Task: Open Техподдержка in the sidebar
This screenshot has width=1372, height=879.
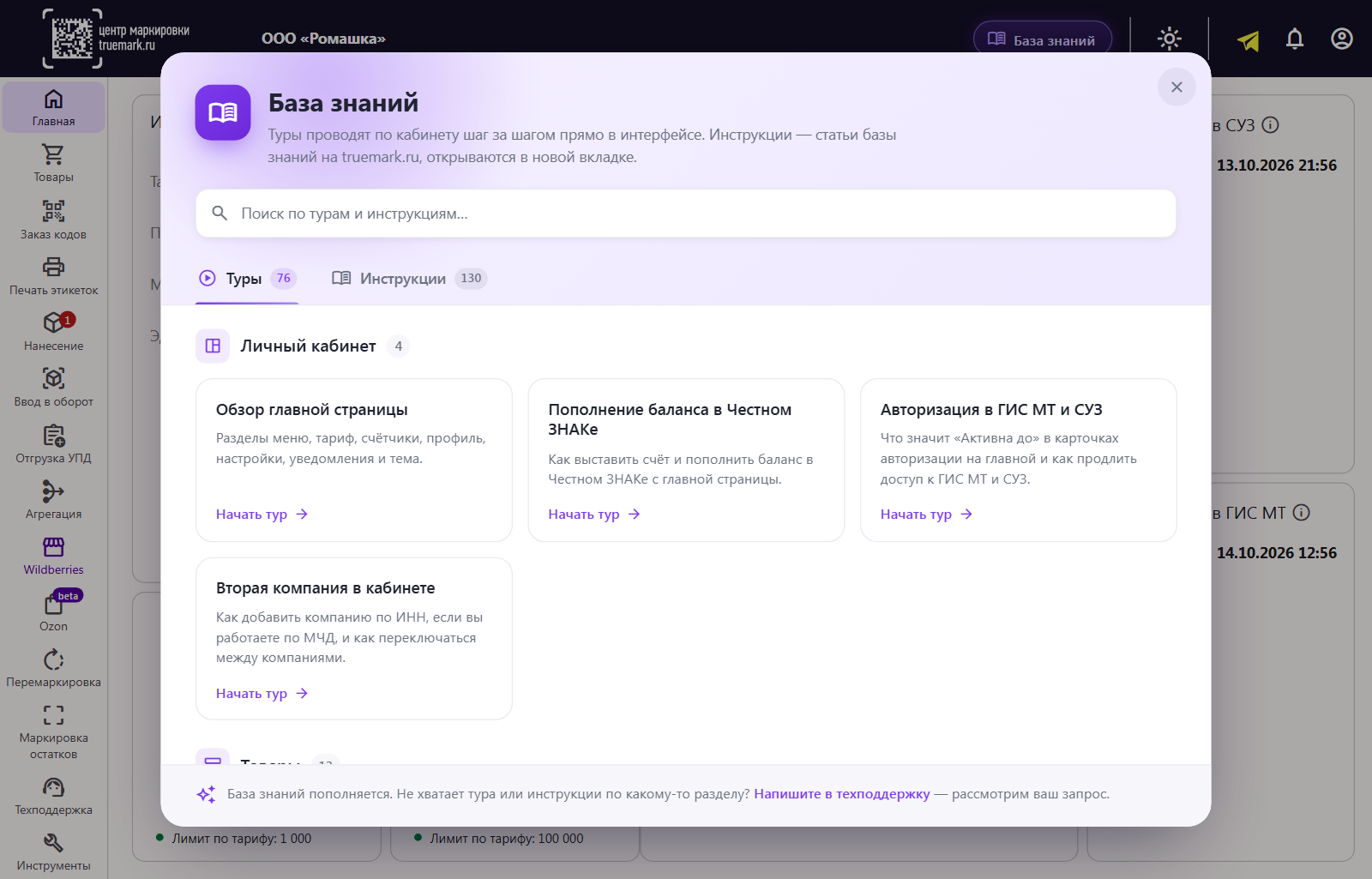Action: 53,796
